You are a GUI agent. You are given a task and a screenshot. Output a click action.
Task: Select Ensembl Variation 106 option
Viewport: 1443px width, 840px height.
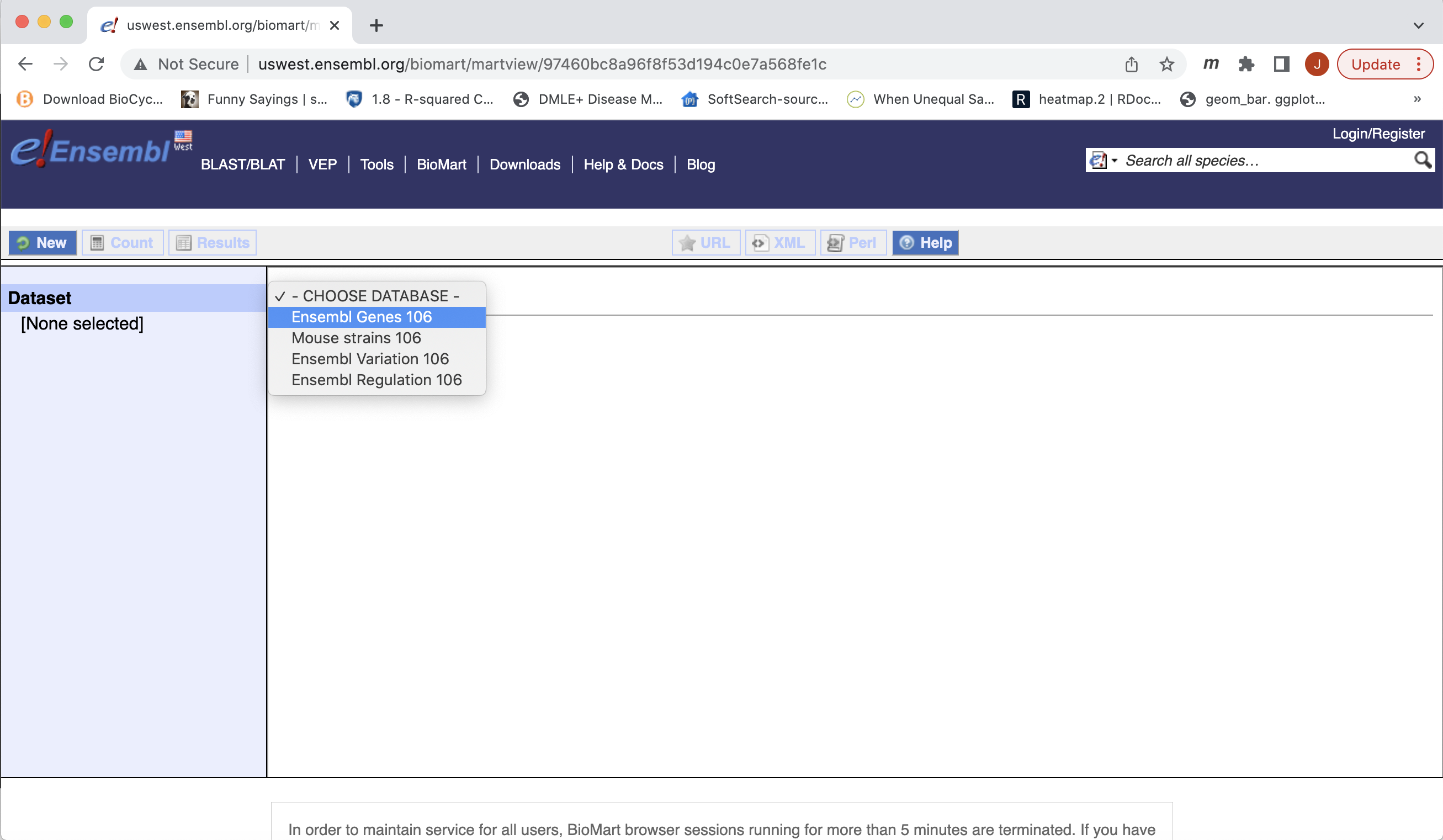click(x=377, y=359)
